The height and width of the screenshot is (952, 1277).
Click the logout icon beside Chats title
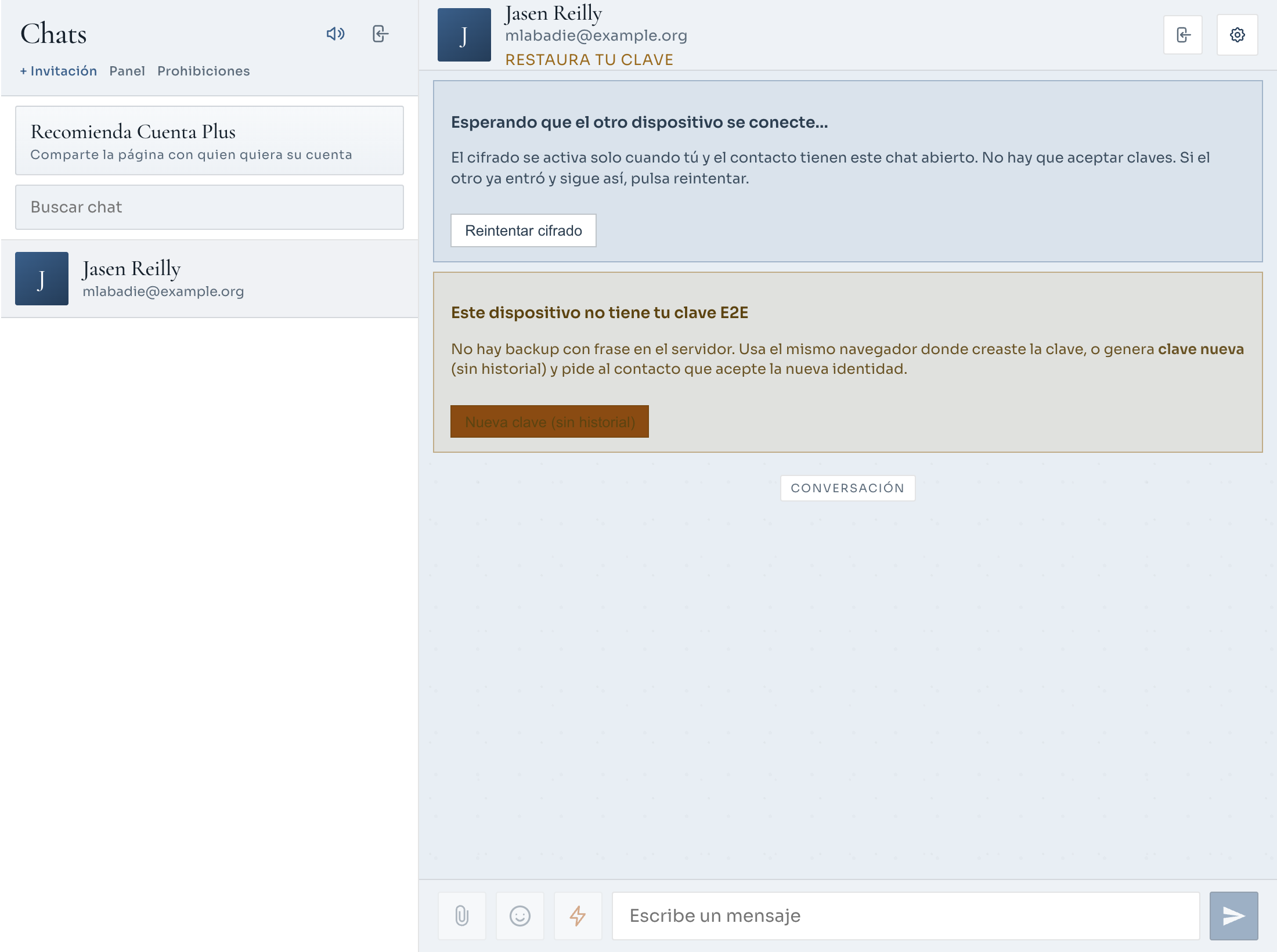pos(380,34)
